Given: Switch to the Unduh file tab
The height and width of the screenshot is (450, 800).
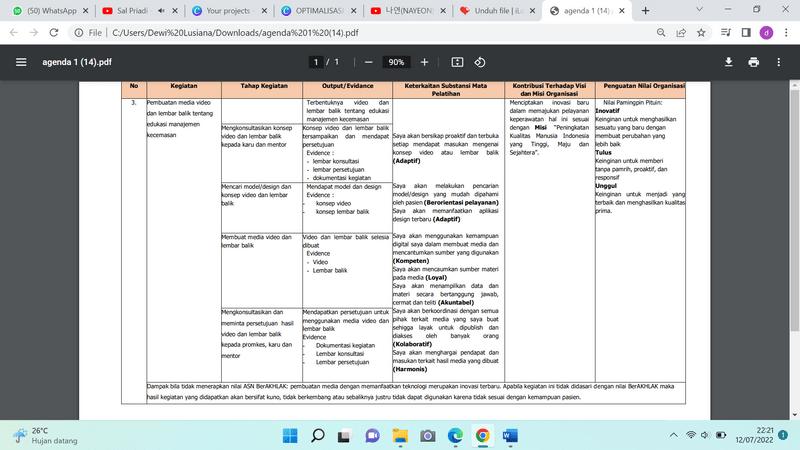Looking at the screenshot, I should pos(498,11).
